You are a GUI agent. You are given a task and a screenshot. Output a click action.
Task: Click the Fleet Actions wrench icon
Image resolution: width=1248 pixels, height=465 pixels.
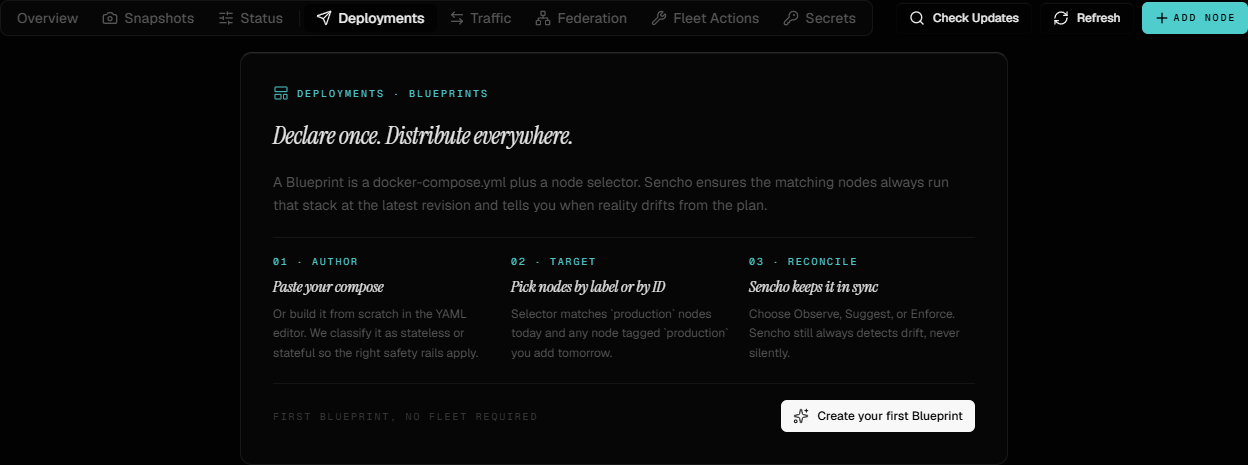coord(658,18)
